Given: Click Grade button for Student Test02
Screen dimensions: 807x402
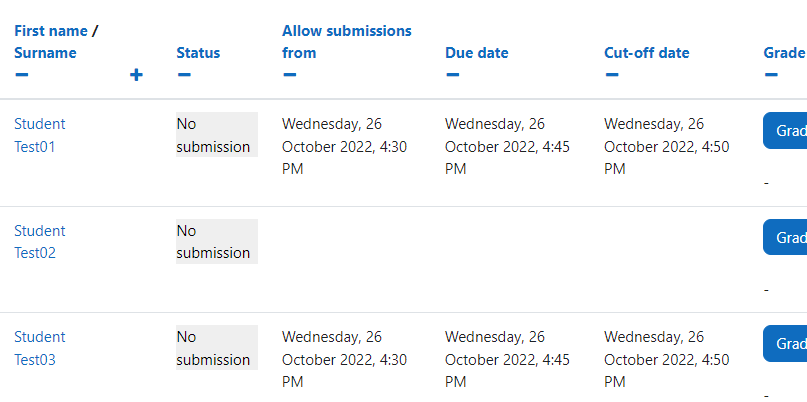Looking at the screenshot, I should (785, 237).
